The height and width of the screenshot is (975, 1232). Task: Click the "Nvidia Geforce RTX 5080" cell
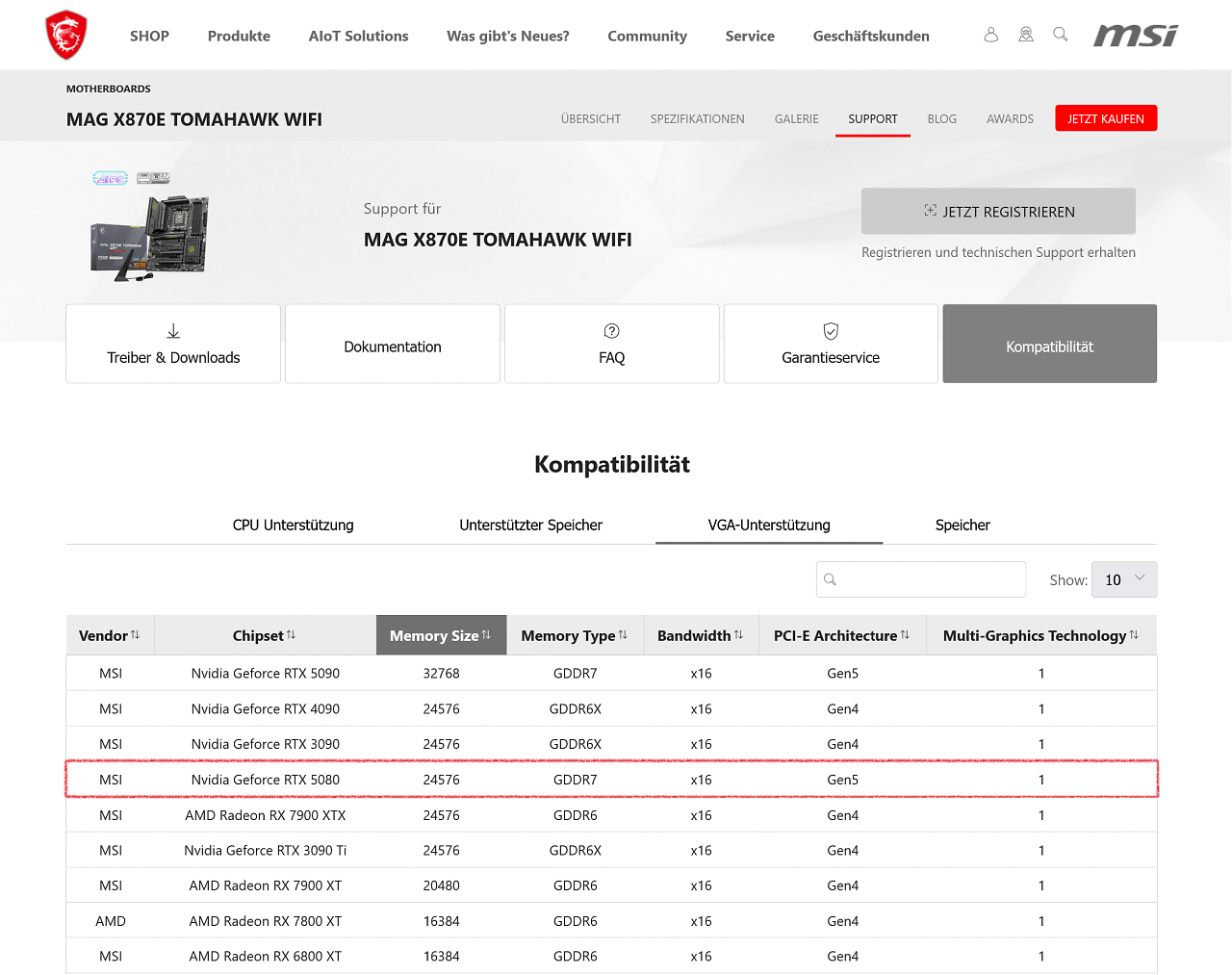[266, 780]
